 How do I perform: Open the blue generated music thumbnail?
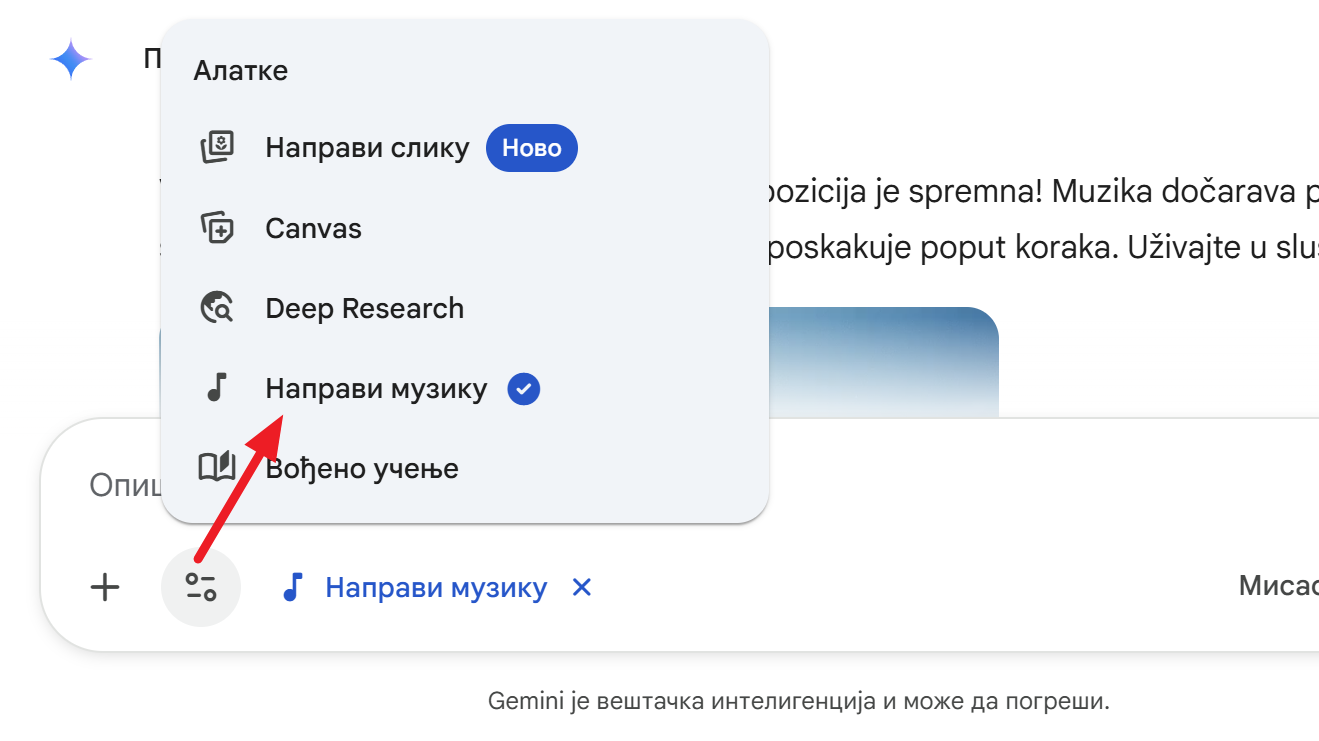(x=883, y=362)
